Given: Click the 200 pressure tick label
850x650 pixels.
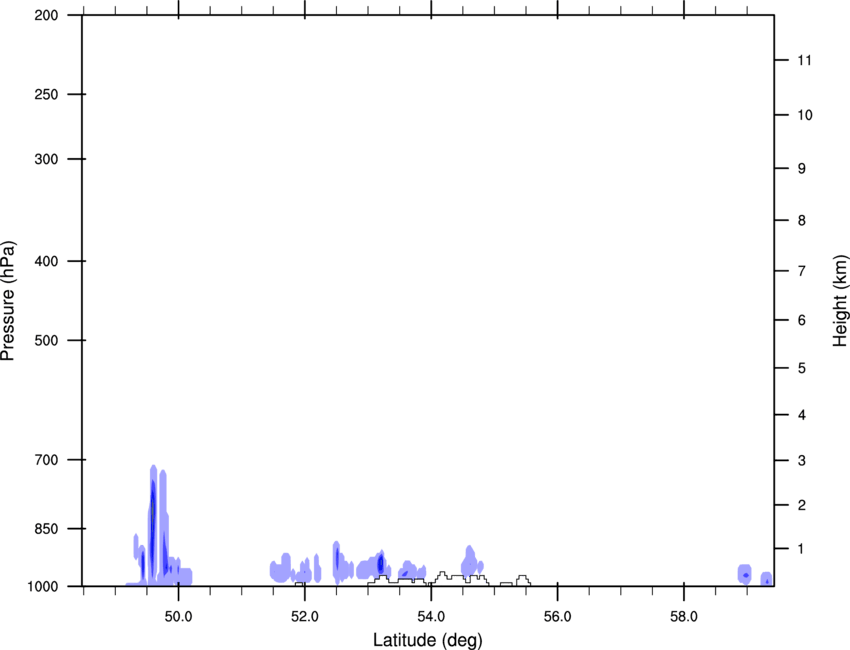Looking at the screenshot, I should pyautogui.click(x=46, y=15).
